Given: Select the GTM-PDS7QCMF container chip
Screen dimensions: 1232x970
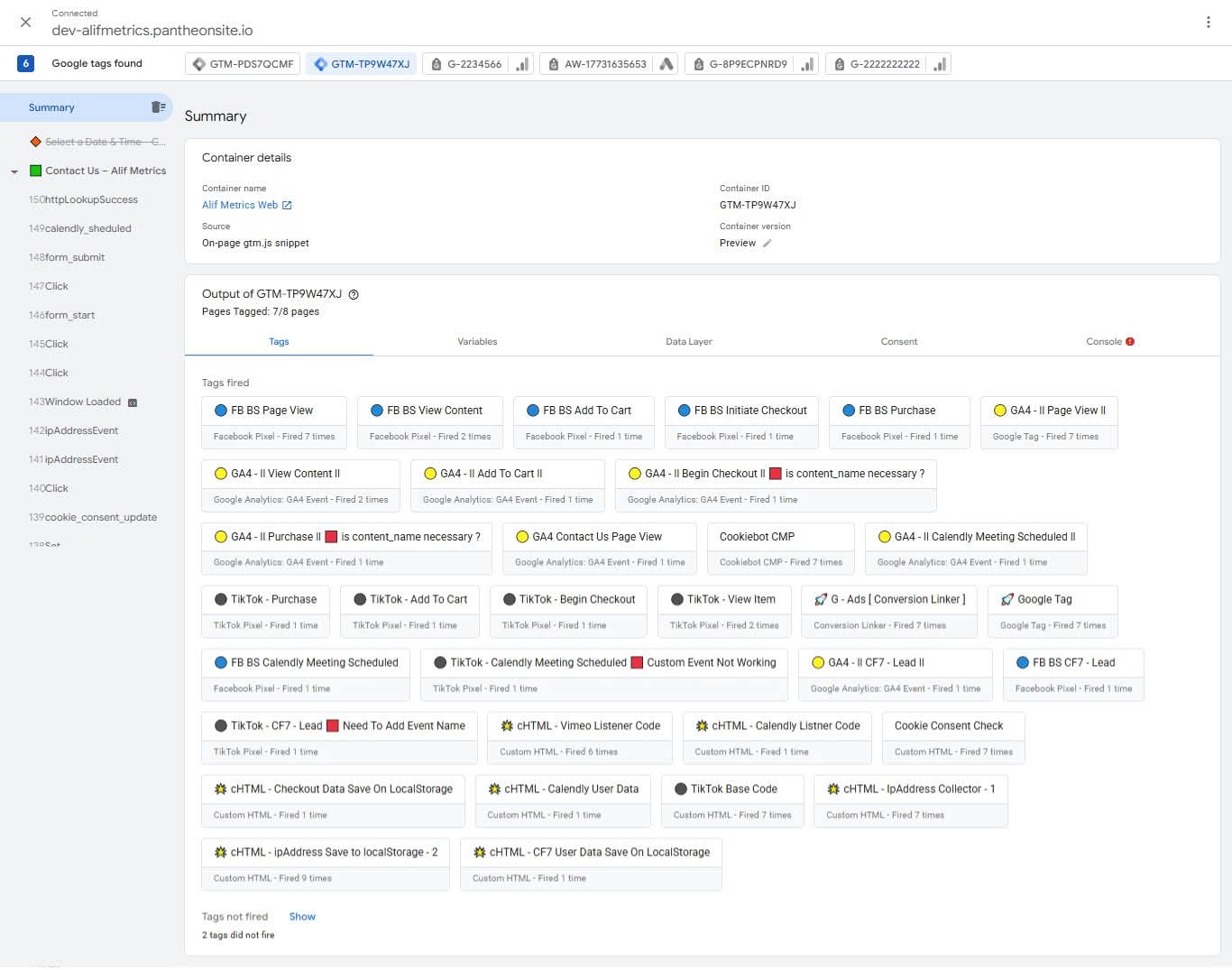Looking at the screenshot, I should (x=244, y=64).
